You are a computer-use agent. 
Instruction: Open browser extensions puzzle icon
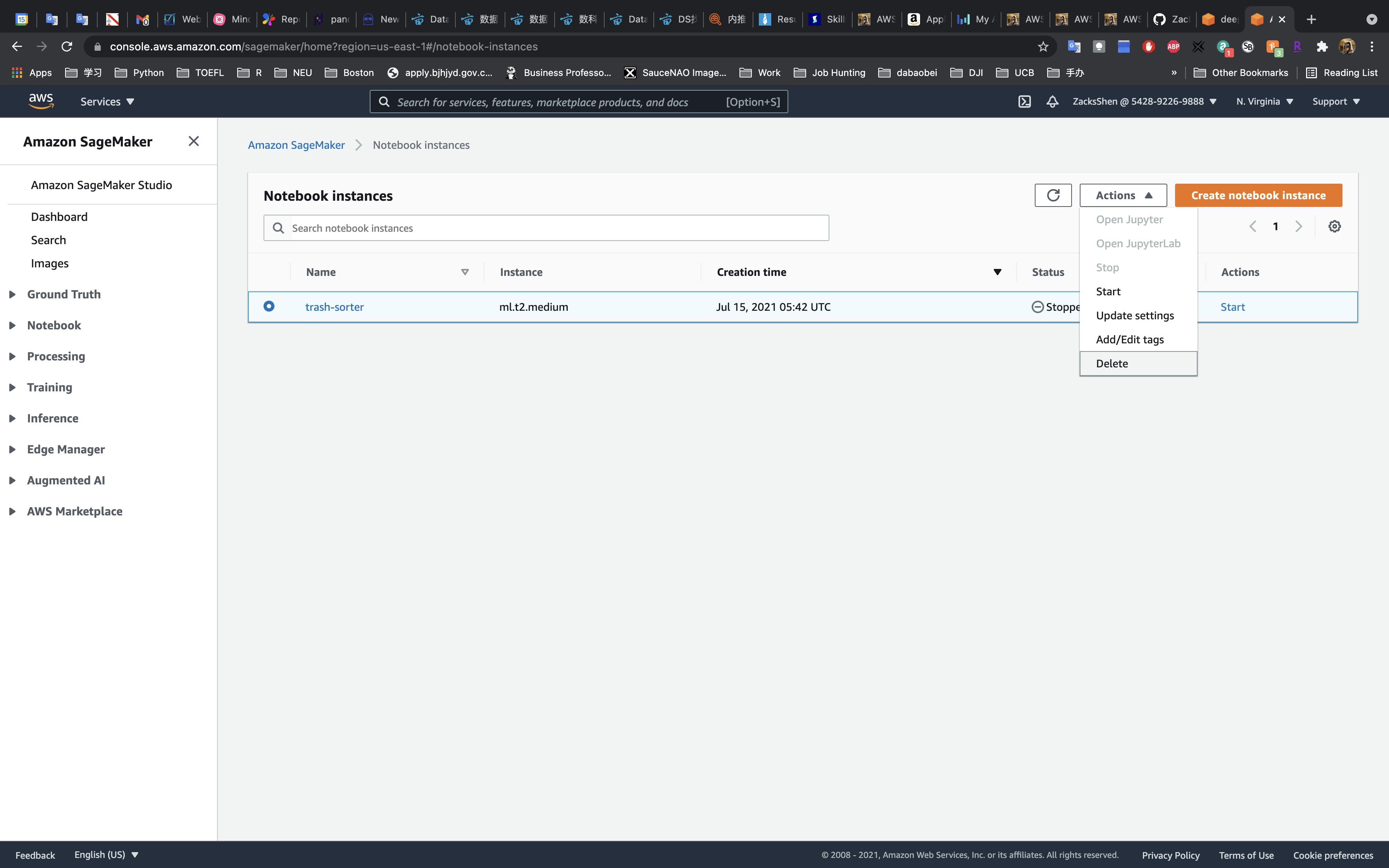[1322, 46]
